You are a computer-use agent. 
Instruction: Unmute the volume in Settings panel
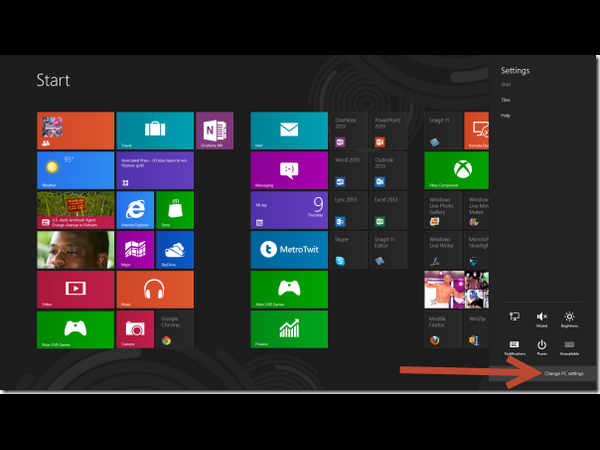tap(541, 318)
